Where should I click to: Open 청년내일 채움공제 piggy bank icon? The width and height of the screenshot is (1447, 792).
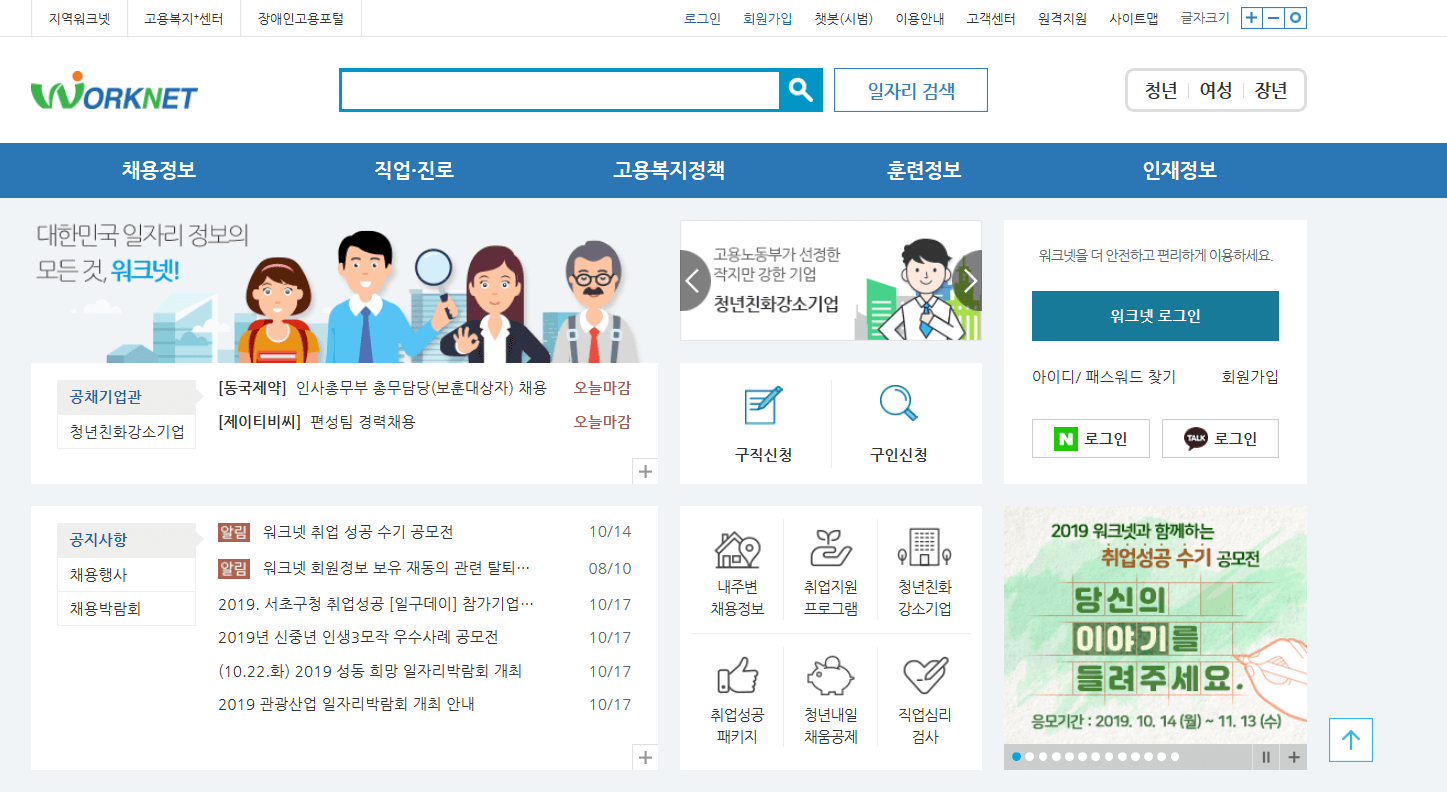[x=831, y=677]
